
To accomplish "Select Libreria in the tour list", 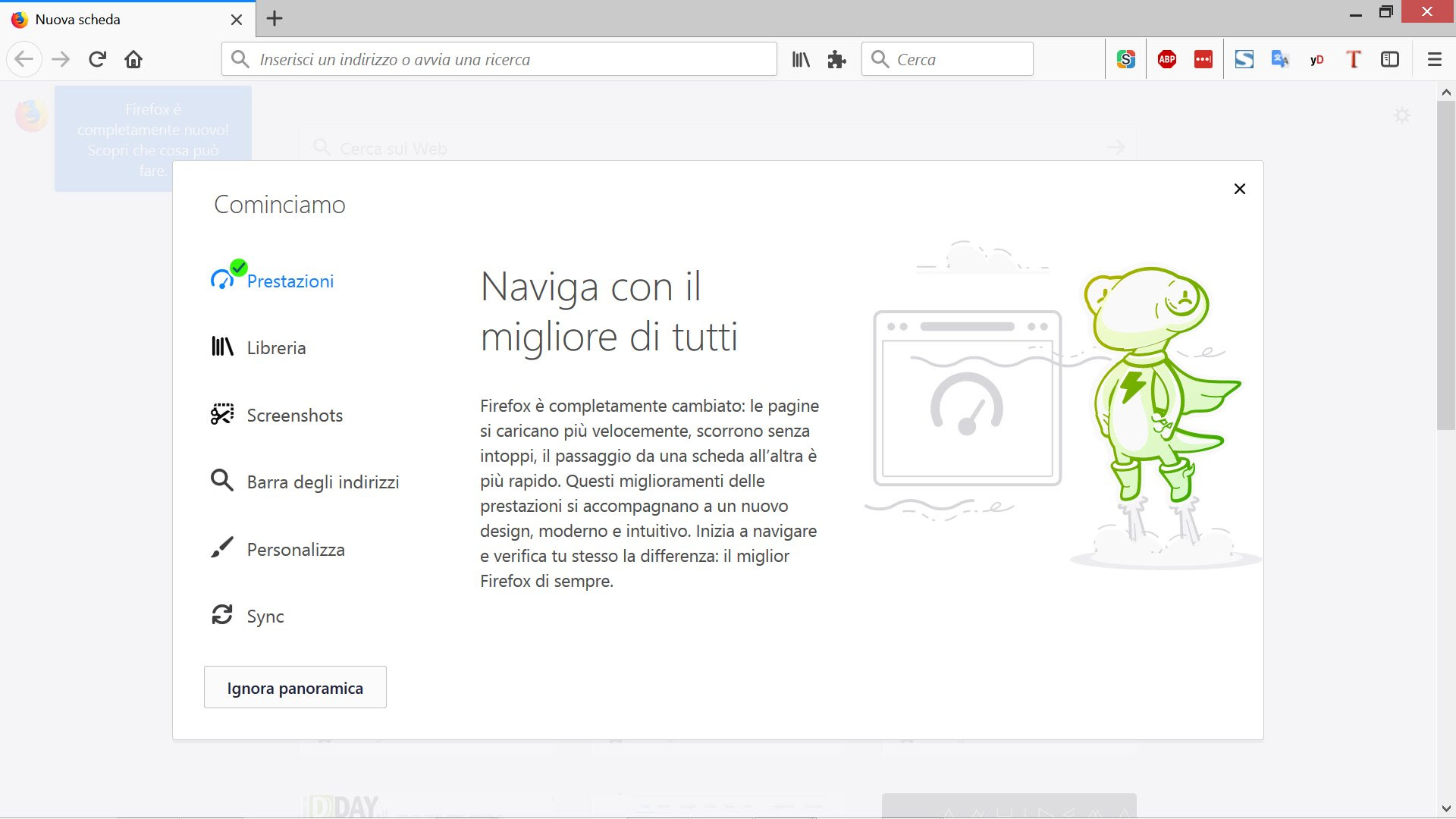I will click(x=276, y=348).
